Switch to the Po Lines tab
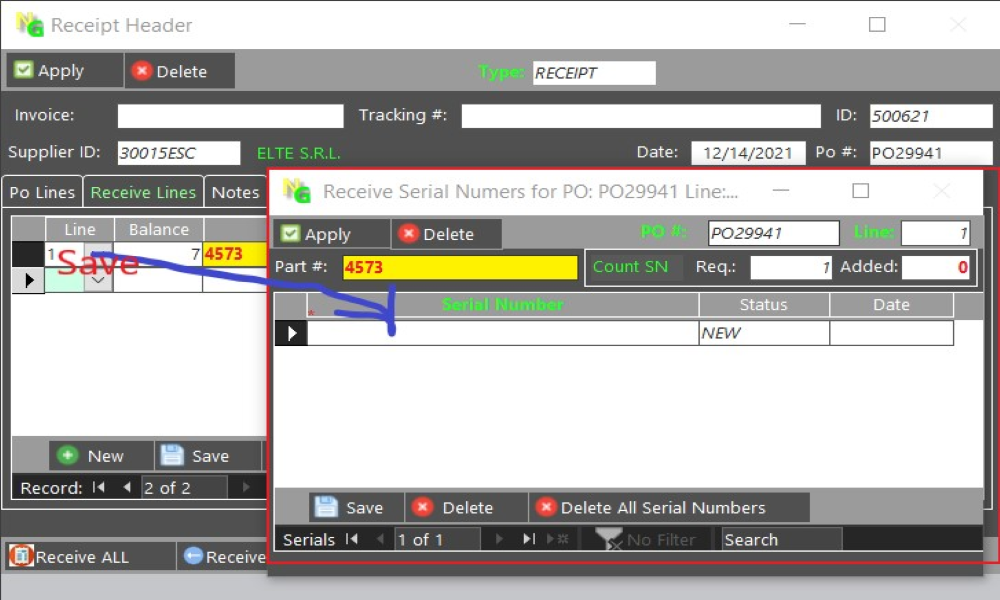1000x600 pixels. coord(42,192)
